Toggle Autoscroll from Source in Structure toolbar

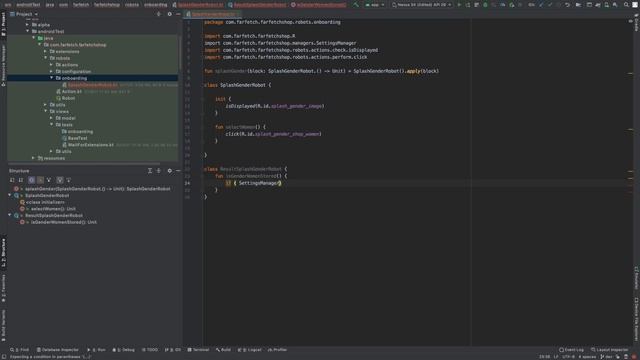(x=69, y=180)
